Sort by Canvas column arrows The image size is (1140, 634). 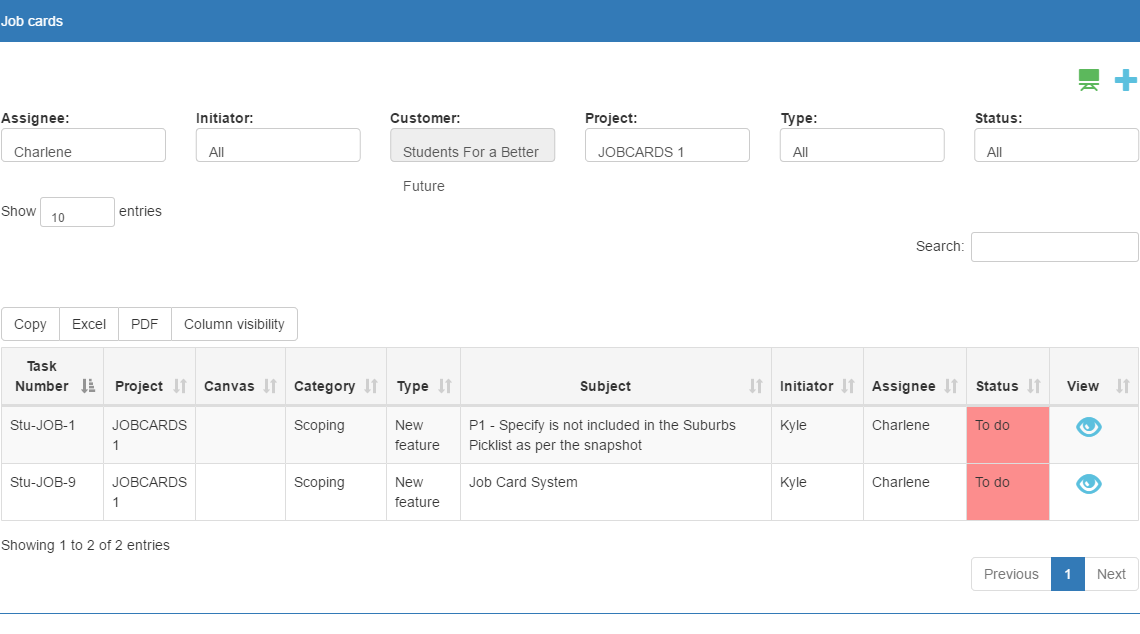[270, 386]
